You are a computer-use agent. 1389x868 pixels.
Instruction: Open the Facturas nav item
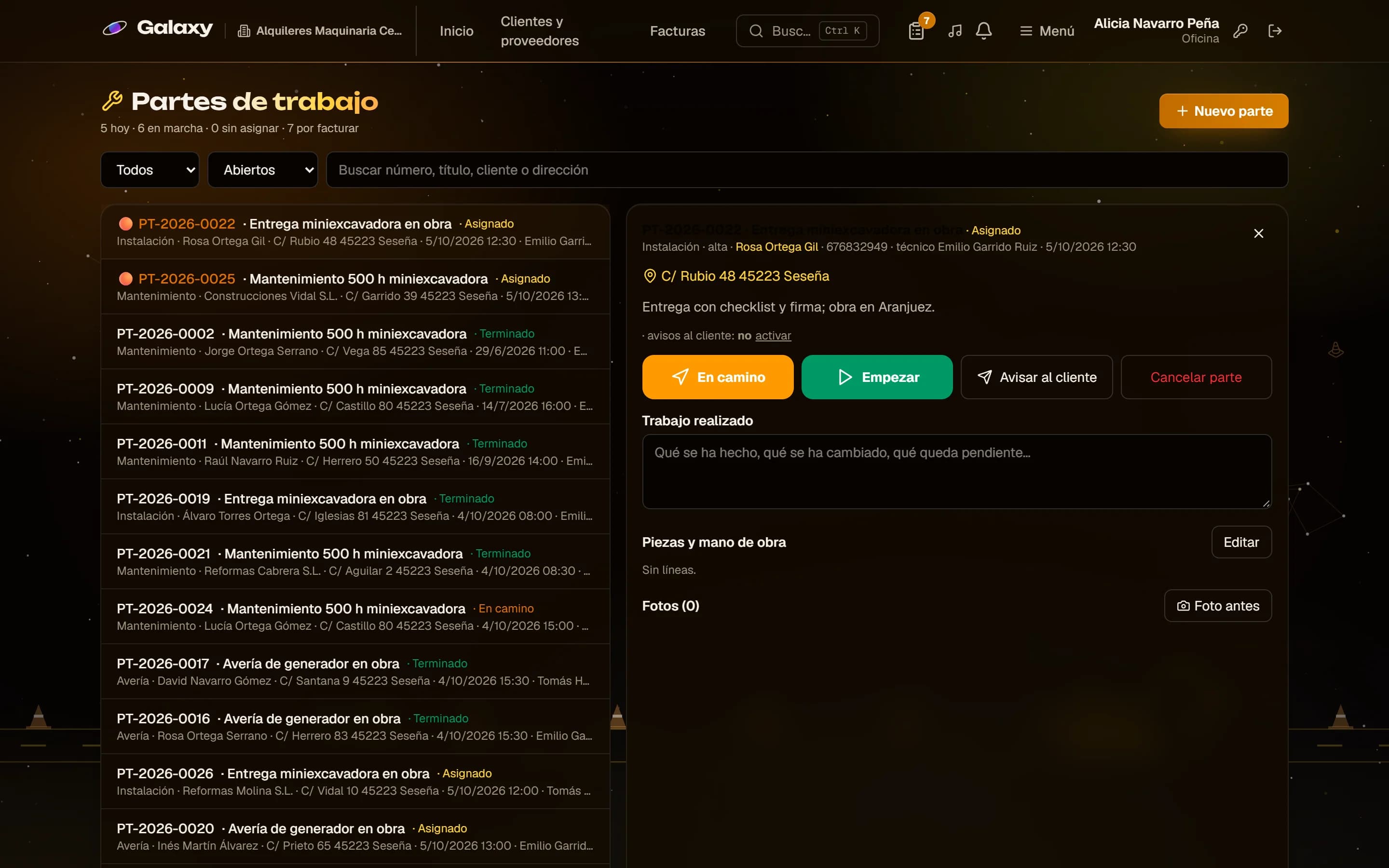coord(677,31)
